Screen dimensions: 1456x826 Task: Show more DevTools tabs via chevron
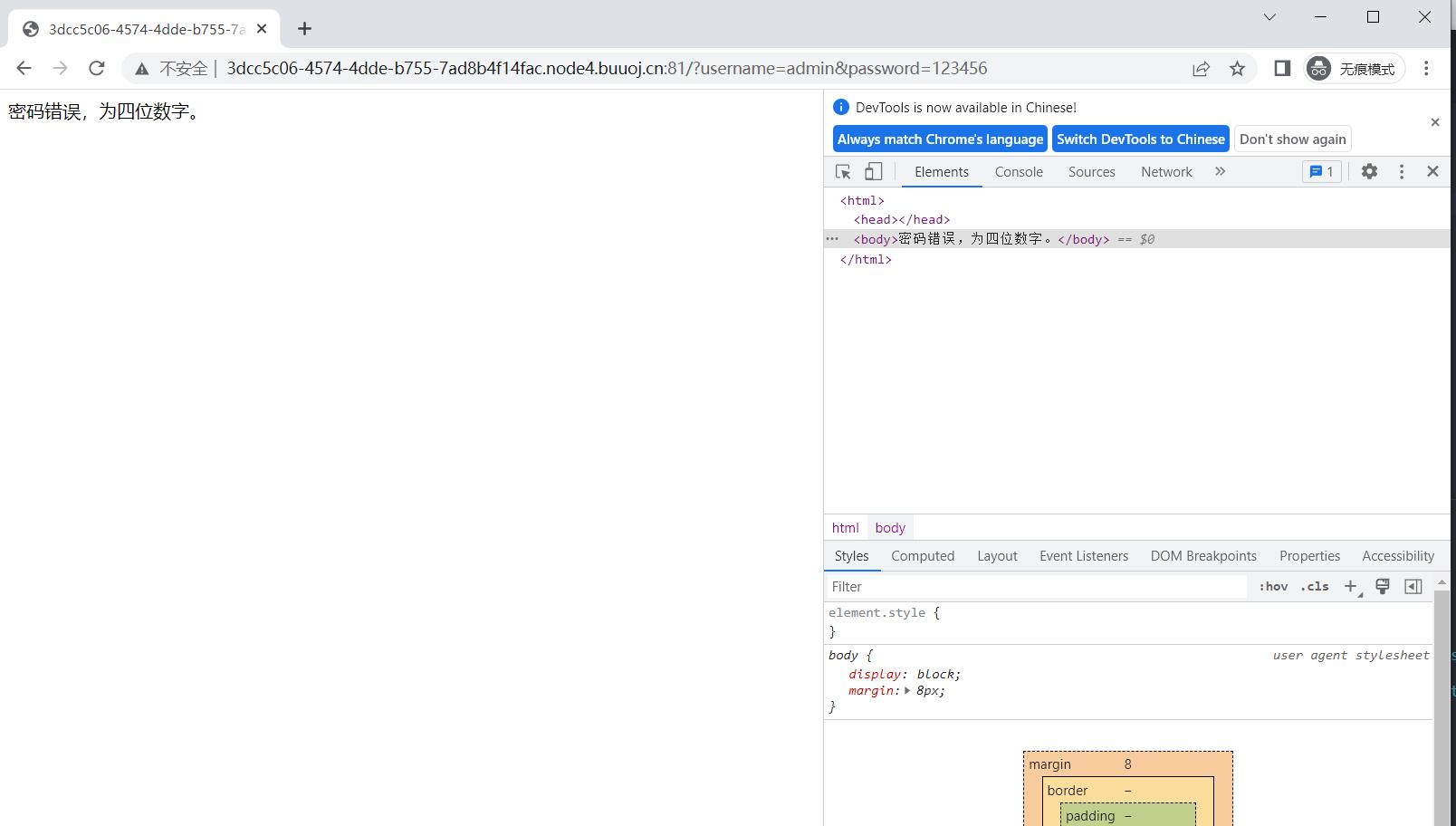click(x=1220, y=171)
